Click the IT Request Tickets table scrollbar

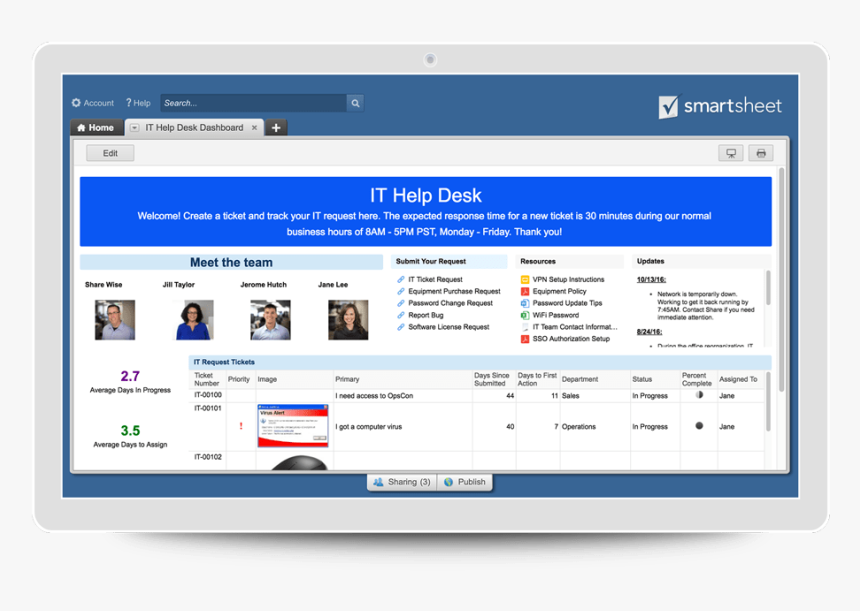coord(768,401)
